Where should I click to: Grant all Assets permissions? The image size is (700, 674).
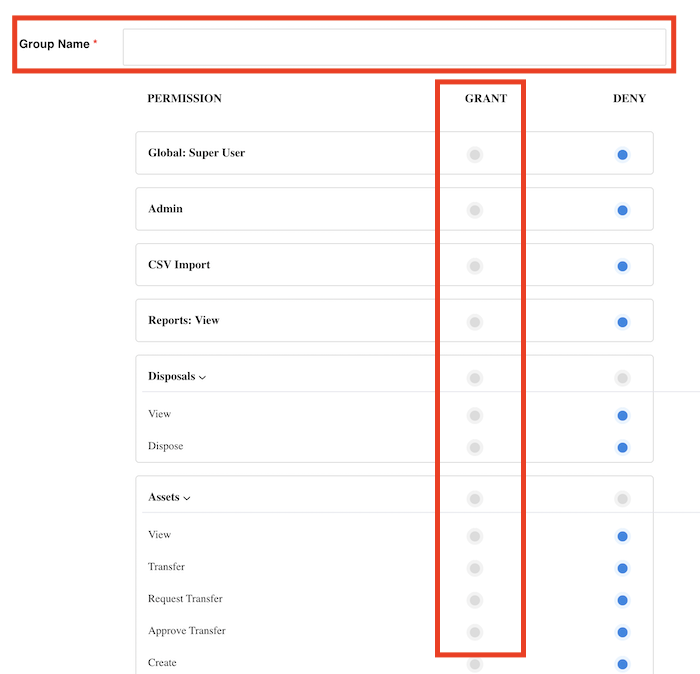click(475, 498)
